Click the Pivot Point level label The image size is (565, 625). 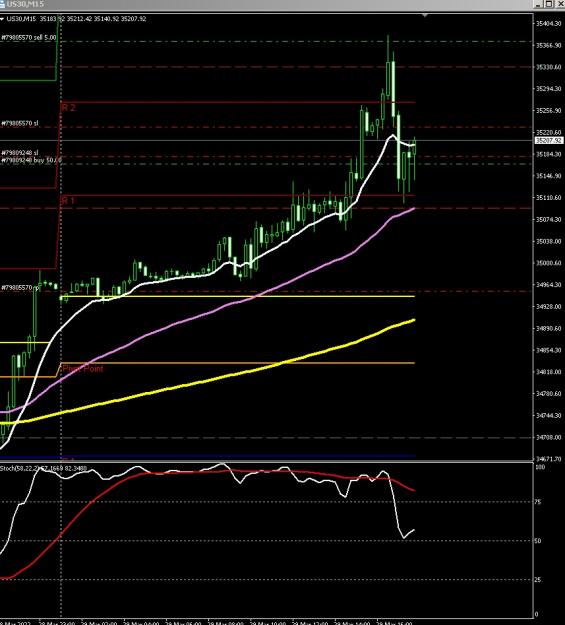83,369
